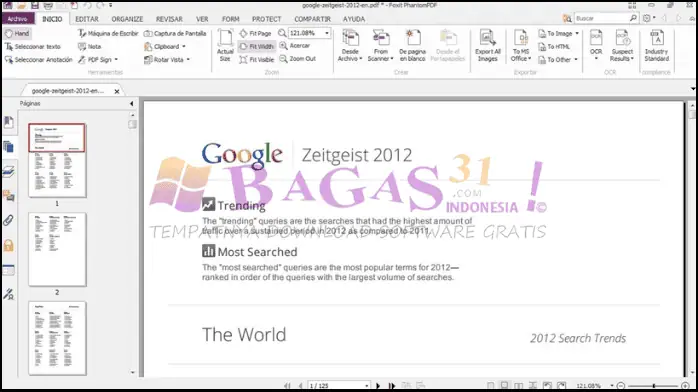Click the OCR icon in ribbon
Viewport: 698px width, 392px height.
pyautogui.click(x=596, y=44)
